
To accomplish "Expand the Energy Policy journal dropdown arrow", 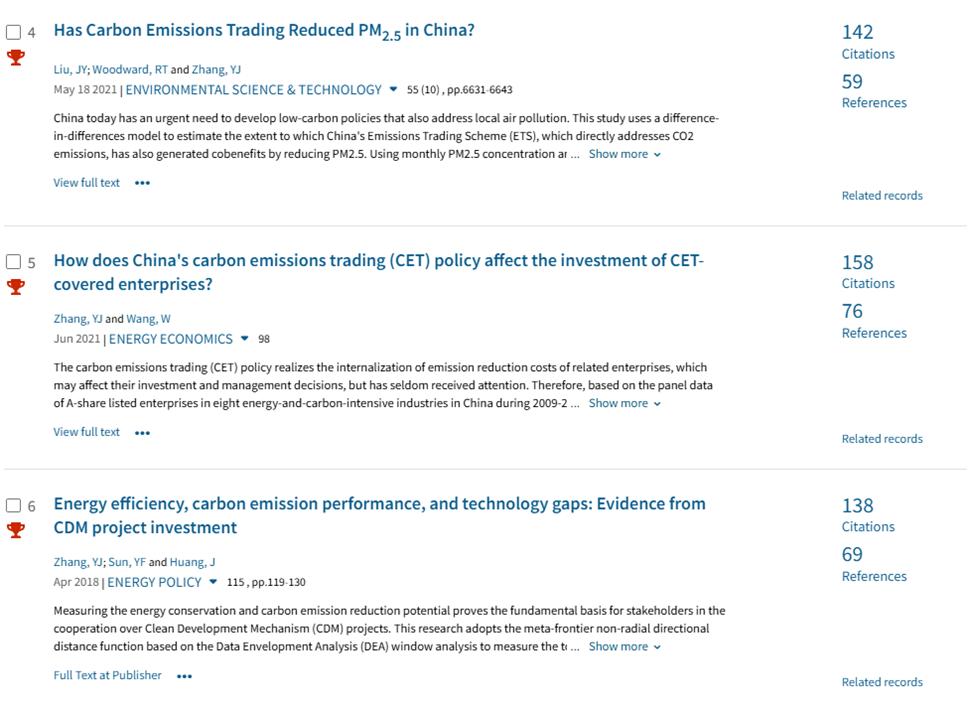I will 213,582.
